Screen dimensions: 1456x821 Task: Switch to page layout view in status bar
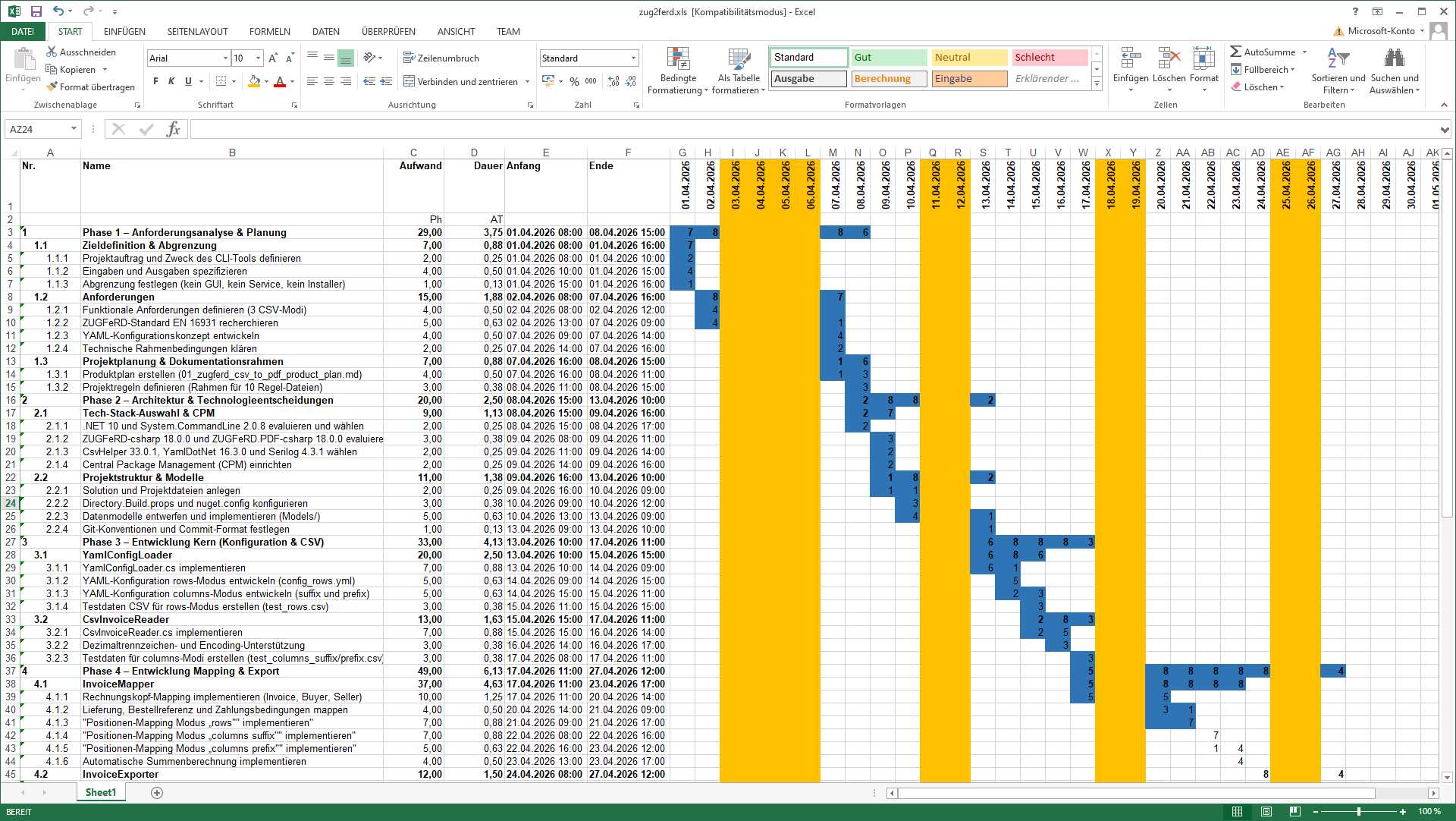pos(1266,811)
